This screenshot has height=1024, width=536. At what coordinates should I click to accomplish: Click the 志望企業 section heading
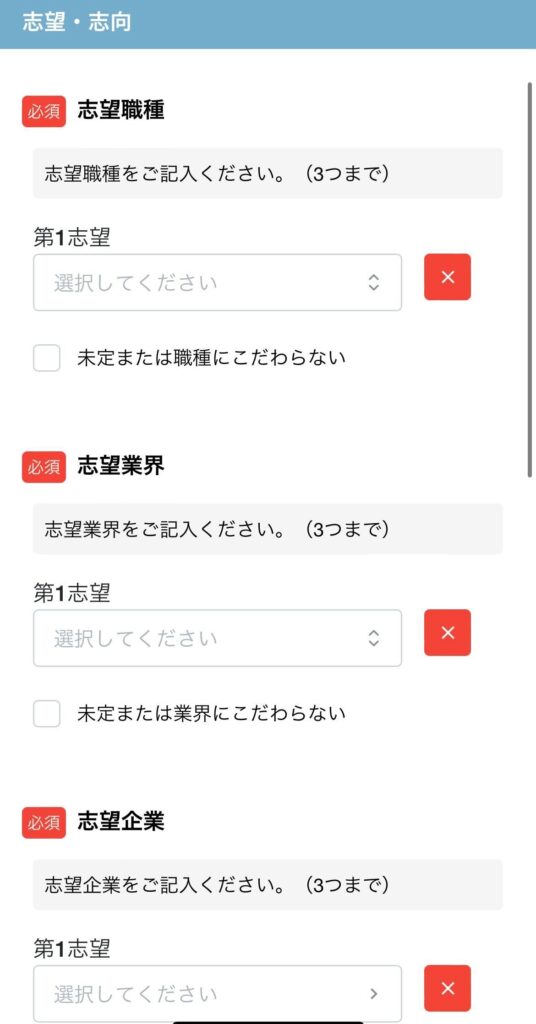(121, 822)
